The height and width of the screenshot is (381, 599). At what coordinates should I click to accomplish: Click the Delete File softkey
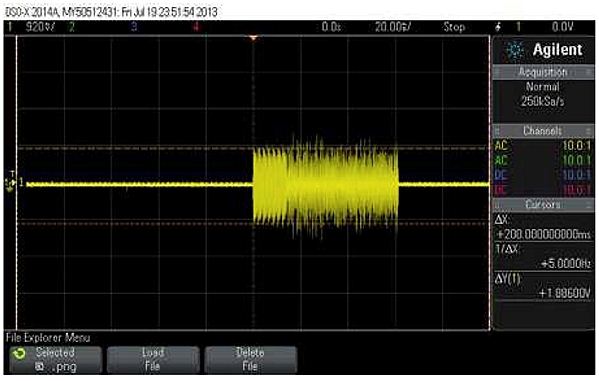pos(251,360)
